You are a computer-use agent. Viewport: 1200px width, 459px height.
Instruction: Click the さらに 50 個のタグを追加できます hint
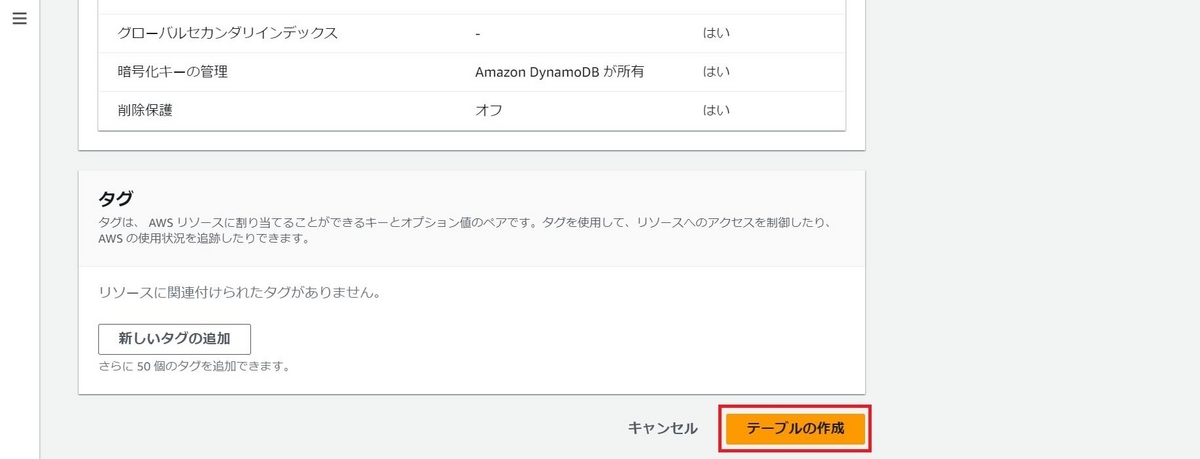pyautogui.click(x=194, y=366)
